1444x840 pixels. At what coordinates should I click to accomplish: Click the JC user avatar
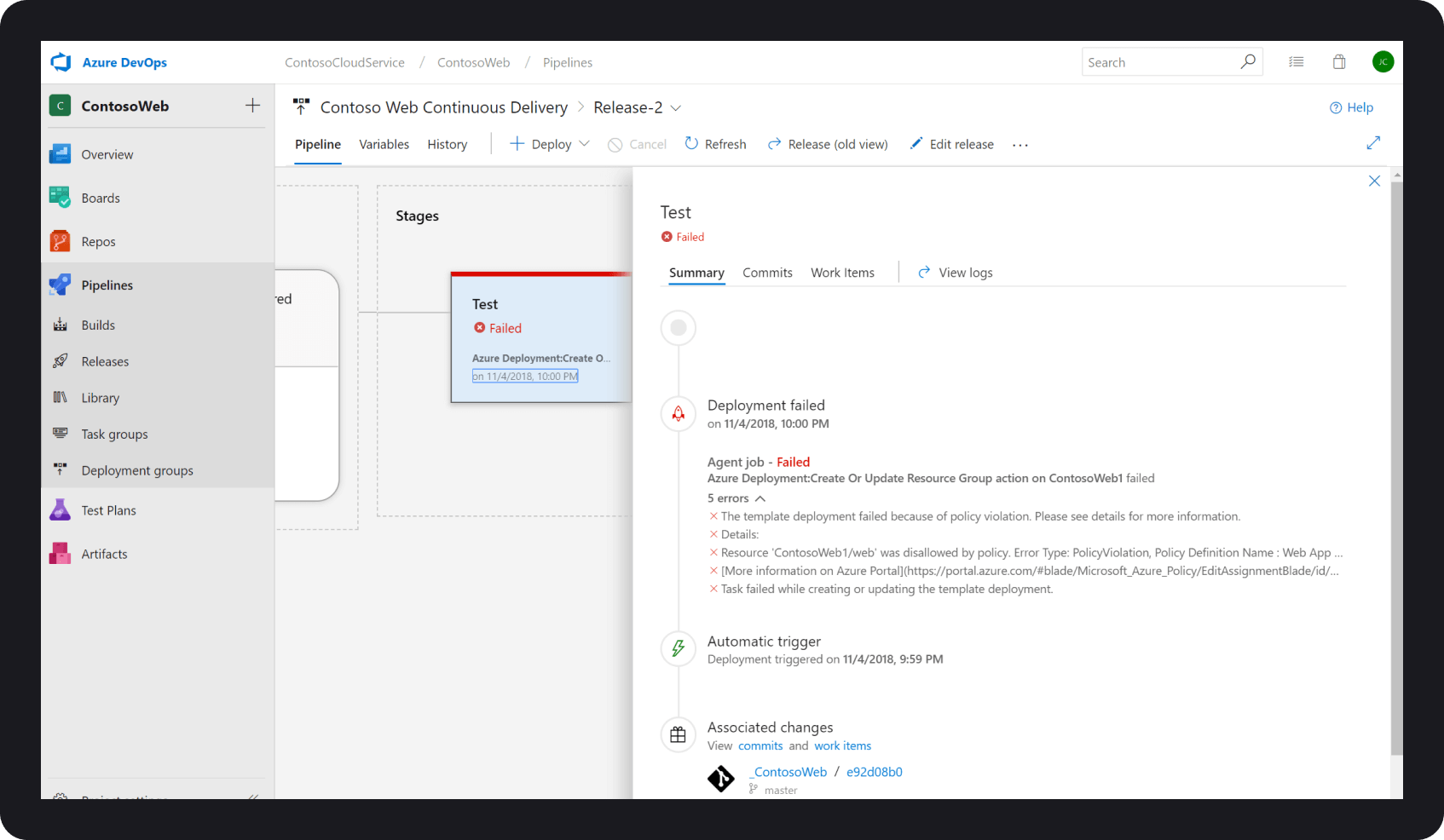(1383, 62)
